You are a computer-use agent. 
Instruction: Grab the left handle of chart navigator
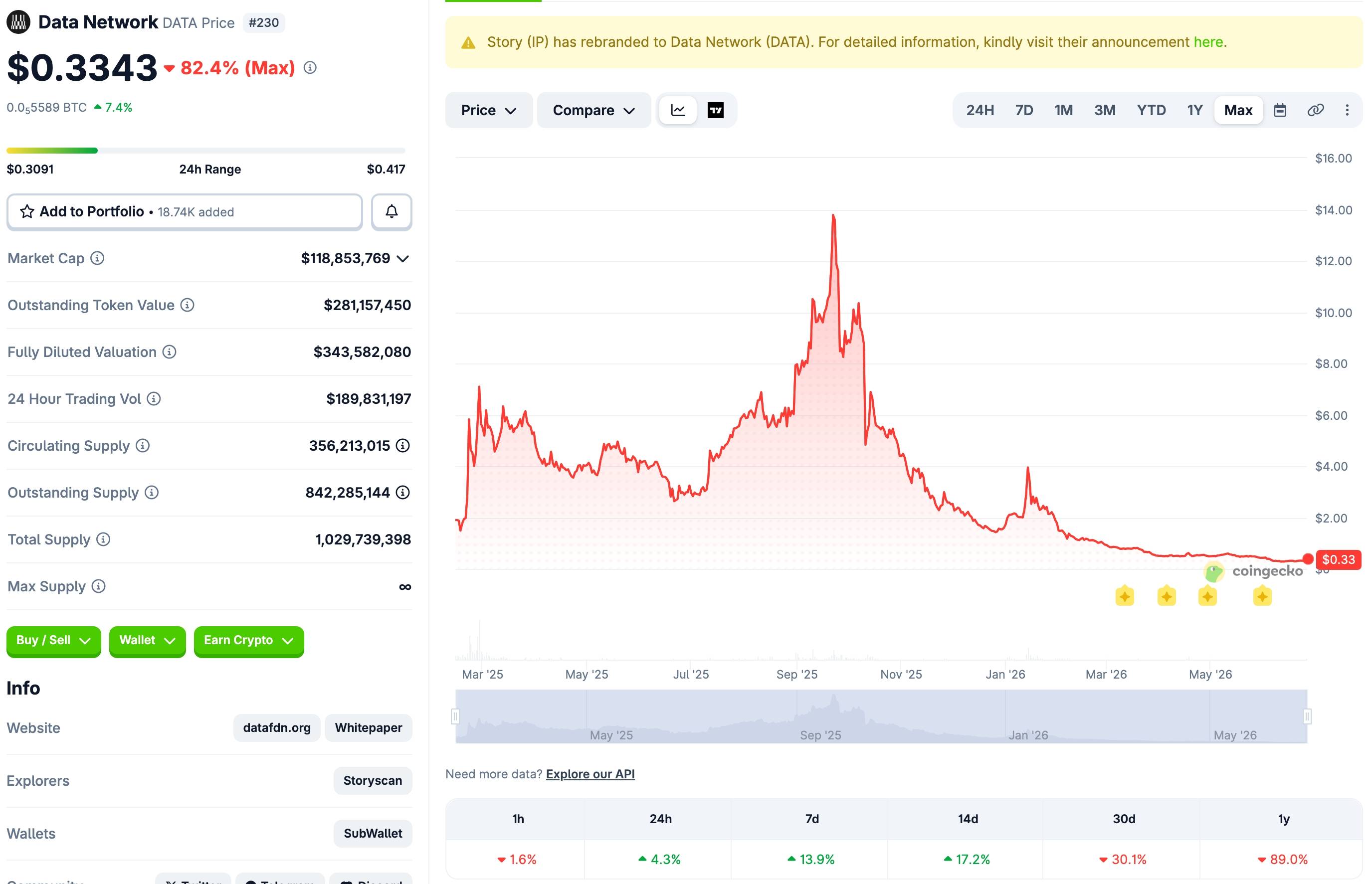click(455, 716)
